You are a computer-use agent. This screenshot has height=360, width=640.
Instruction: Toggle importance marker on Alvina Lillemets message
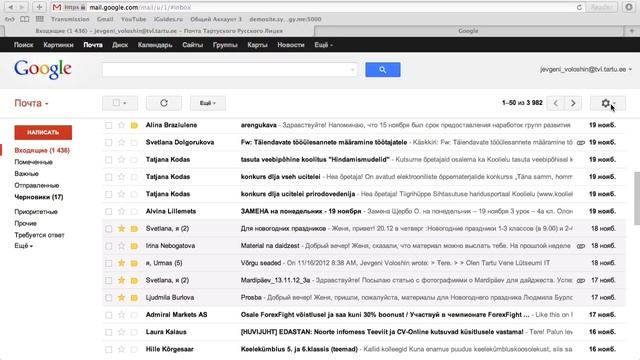coord(134,211)
